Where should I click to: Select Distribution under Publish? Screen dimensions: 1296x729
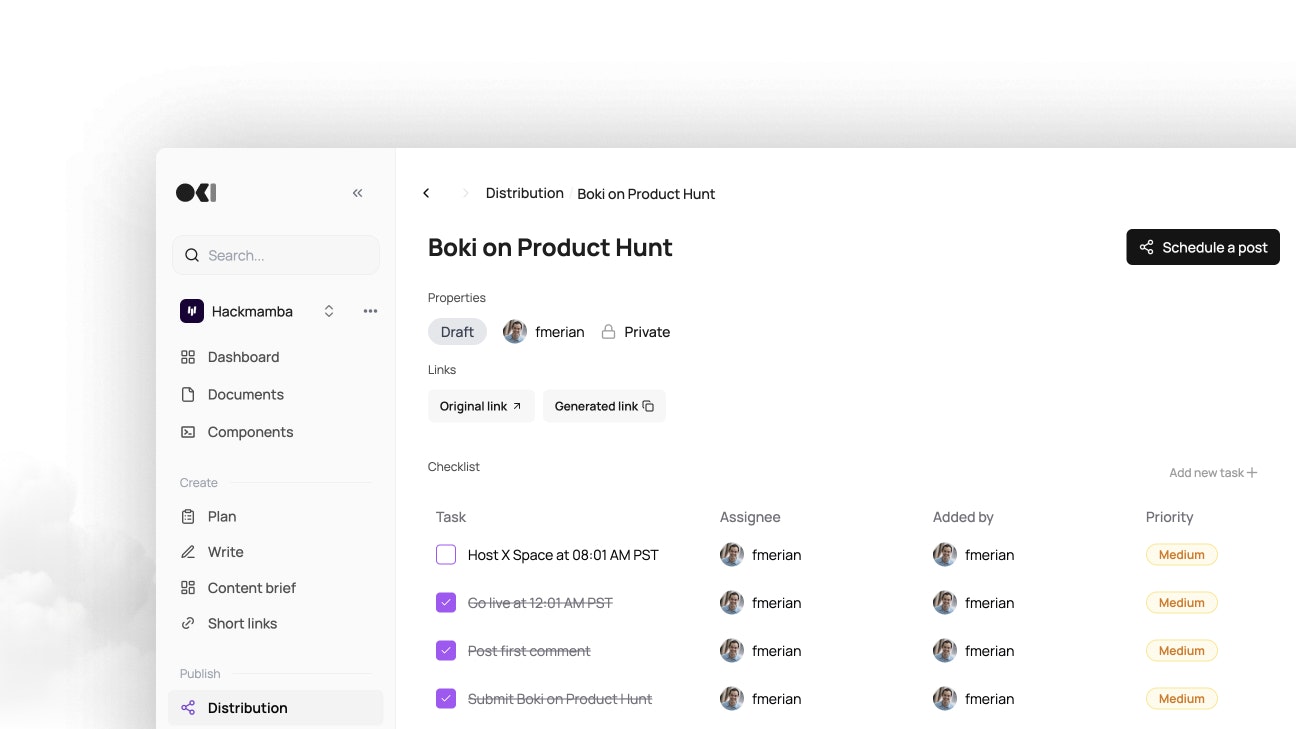coord(275,708)
